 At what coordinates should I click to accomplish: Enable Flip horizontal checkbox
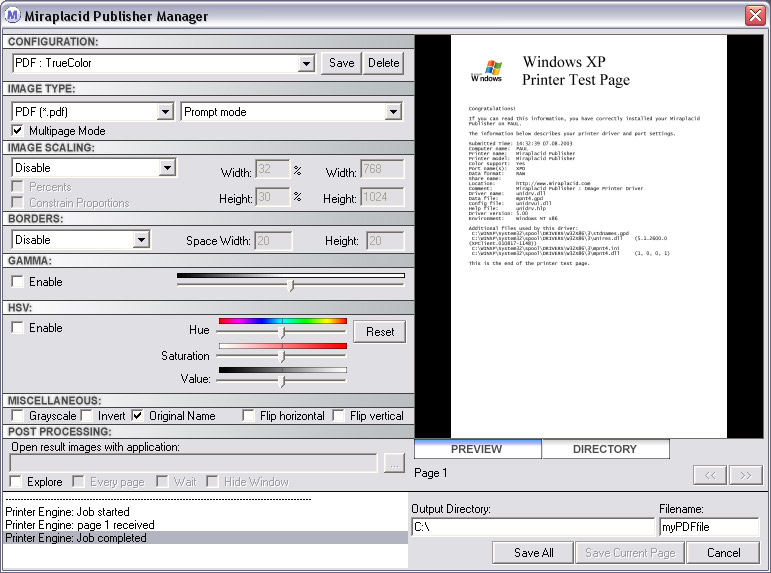click(248, 416)
